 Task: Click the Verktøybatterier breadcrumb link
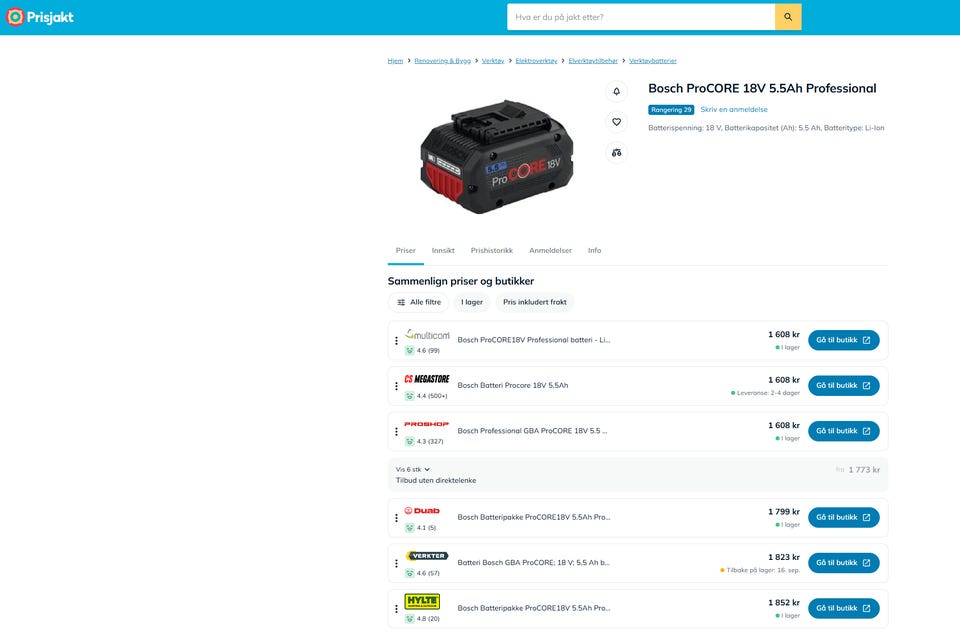click(653, 61)
